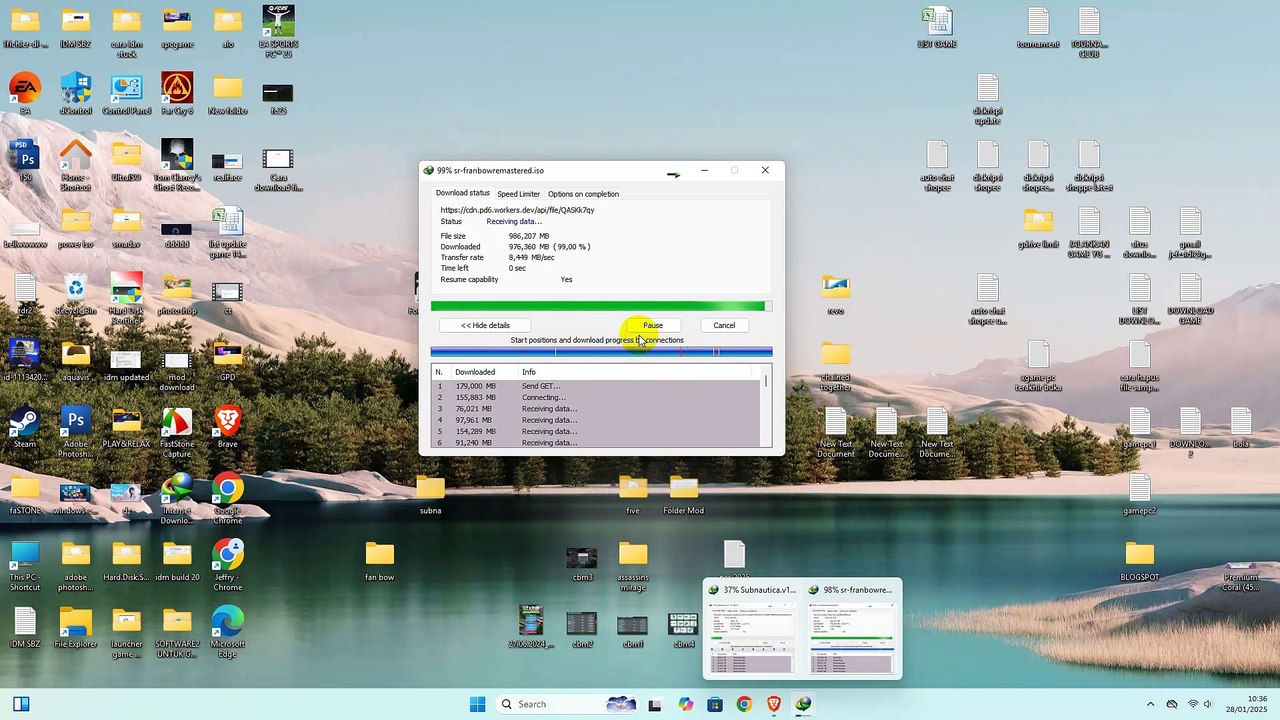1280x720 pixels.
Task: Select the gamepc2 text file
Action: (1139, 493)
